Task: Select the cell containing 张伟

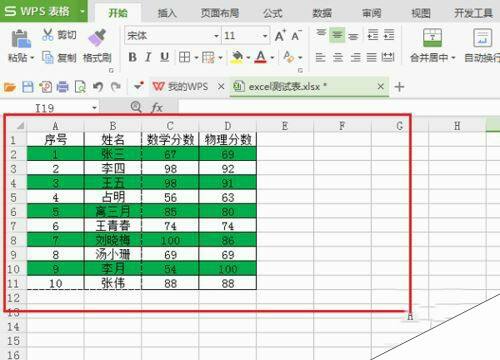Action: (x=113, y=283)
